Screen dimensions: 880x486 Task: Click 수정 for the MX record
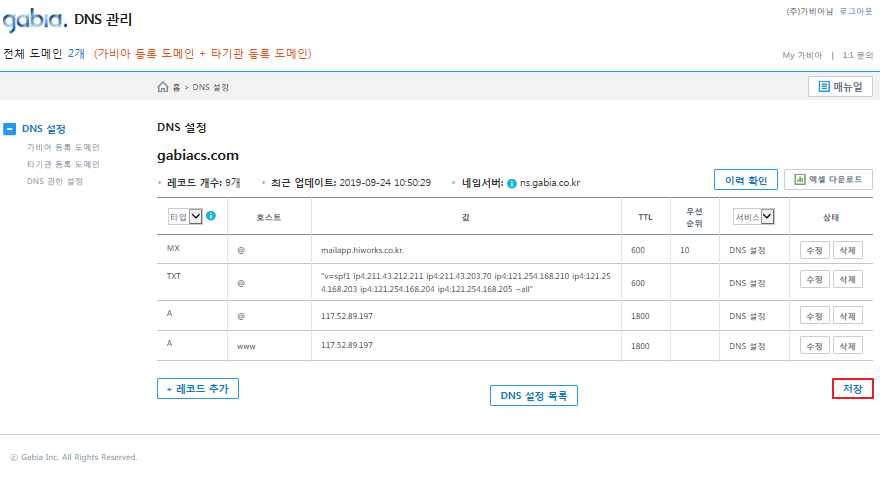[x=814, y=250]
